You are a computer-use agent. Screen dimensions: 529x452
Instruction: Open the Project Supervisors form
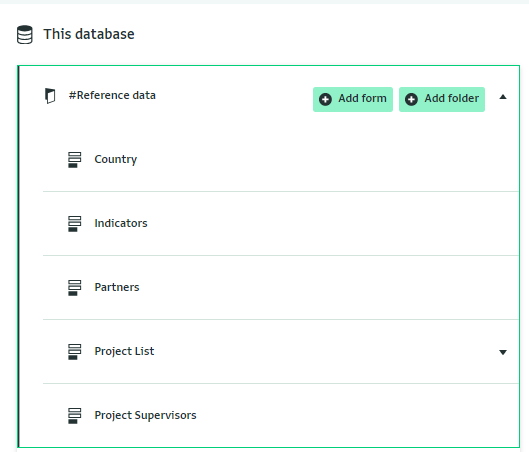coord(145,416)
